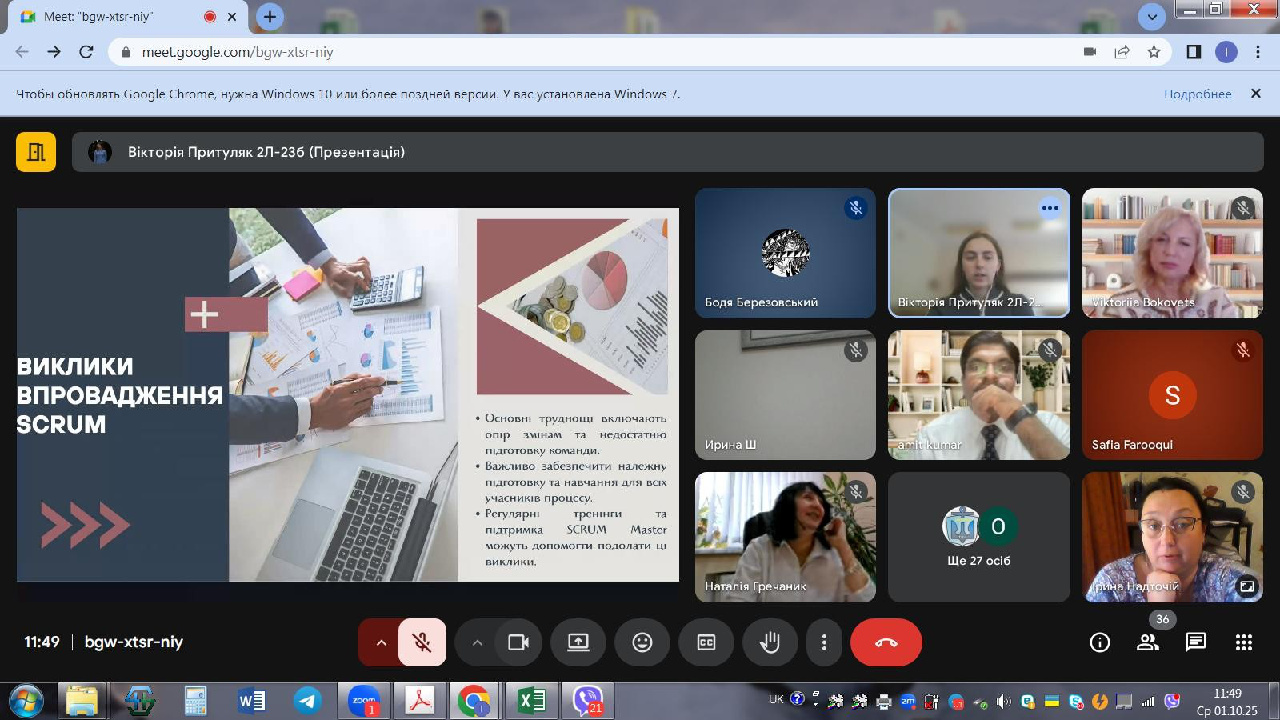This screenshot has height=720, width=1280.
Task: Open the activities grid icon
Action: click(x=1244, y=642)
